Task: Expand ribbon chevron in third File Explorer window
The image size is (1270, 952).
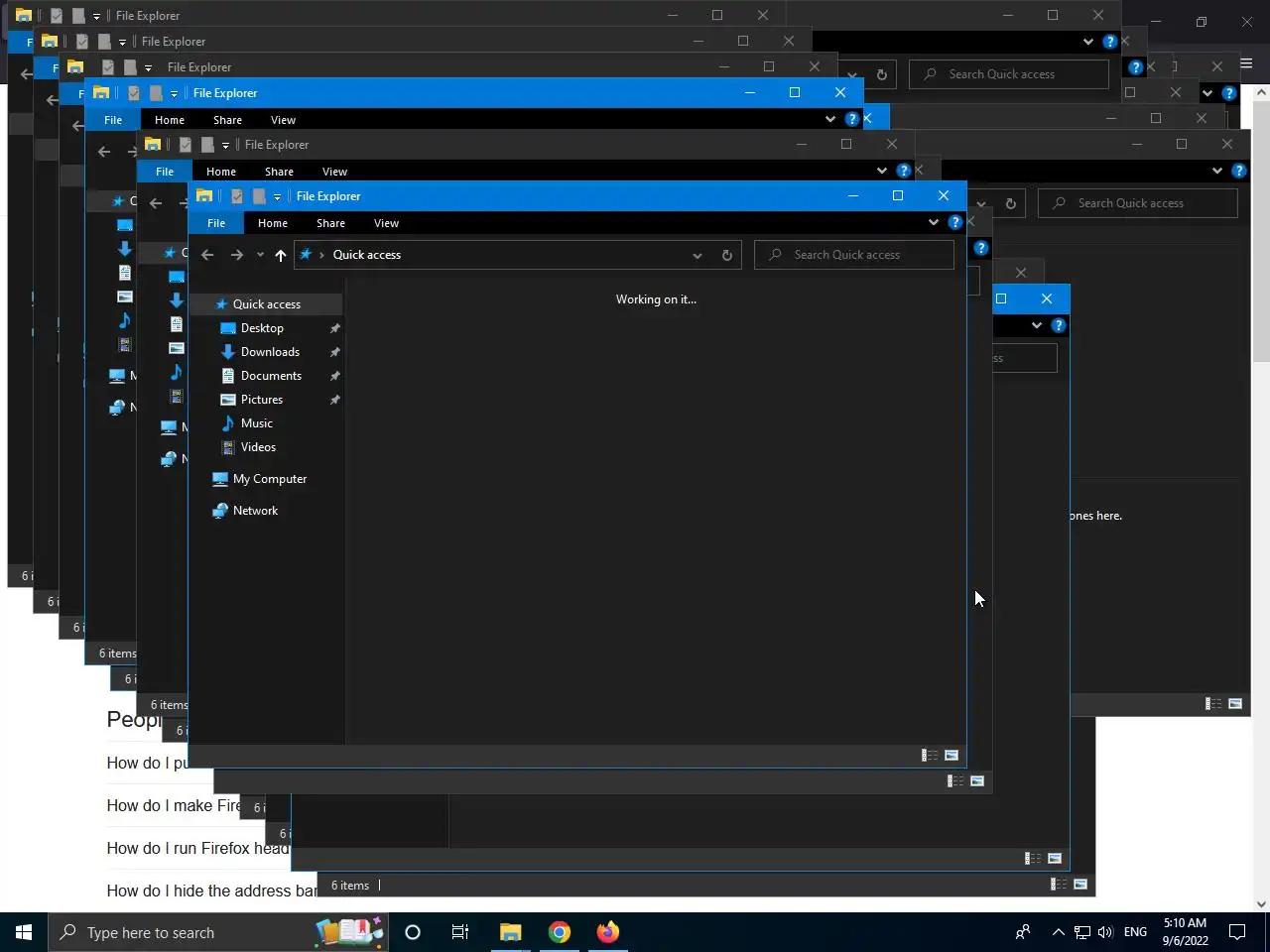Action: pos(830,119)
